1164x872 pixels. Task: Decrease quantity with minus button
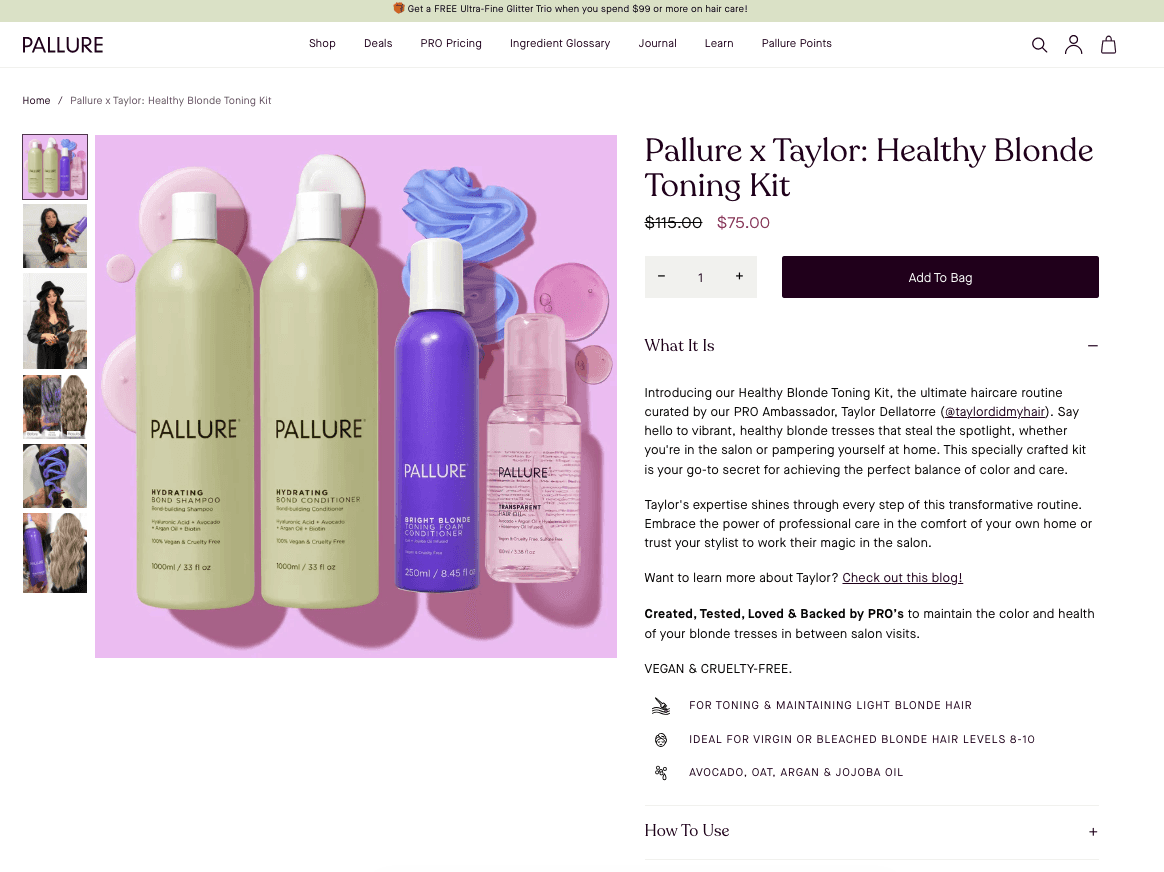pyautogui.click(x=661, y=277)
